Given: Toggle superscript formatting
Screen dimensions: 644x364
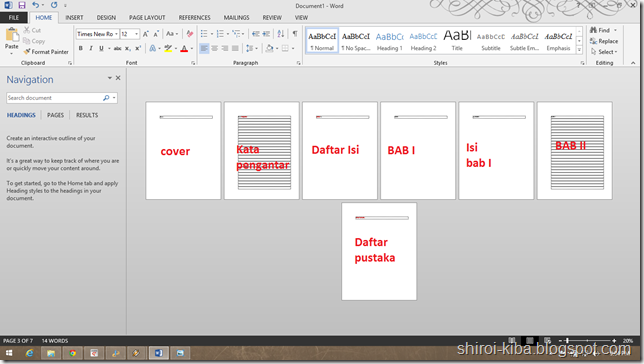Looking at the screenshot, I should [138, 48].
